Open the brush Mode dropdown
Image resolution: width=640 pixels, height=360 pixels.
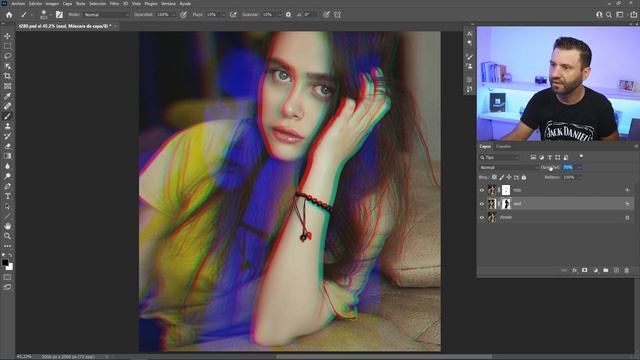[107, 15]
